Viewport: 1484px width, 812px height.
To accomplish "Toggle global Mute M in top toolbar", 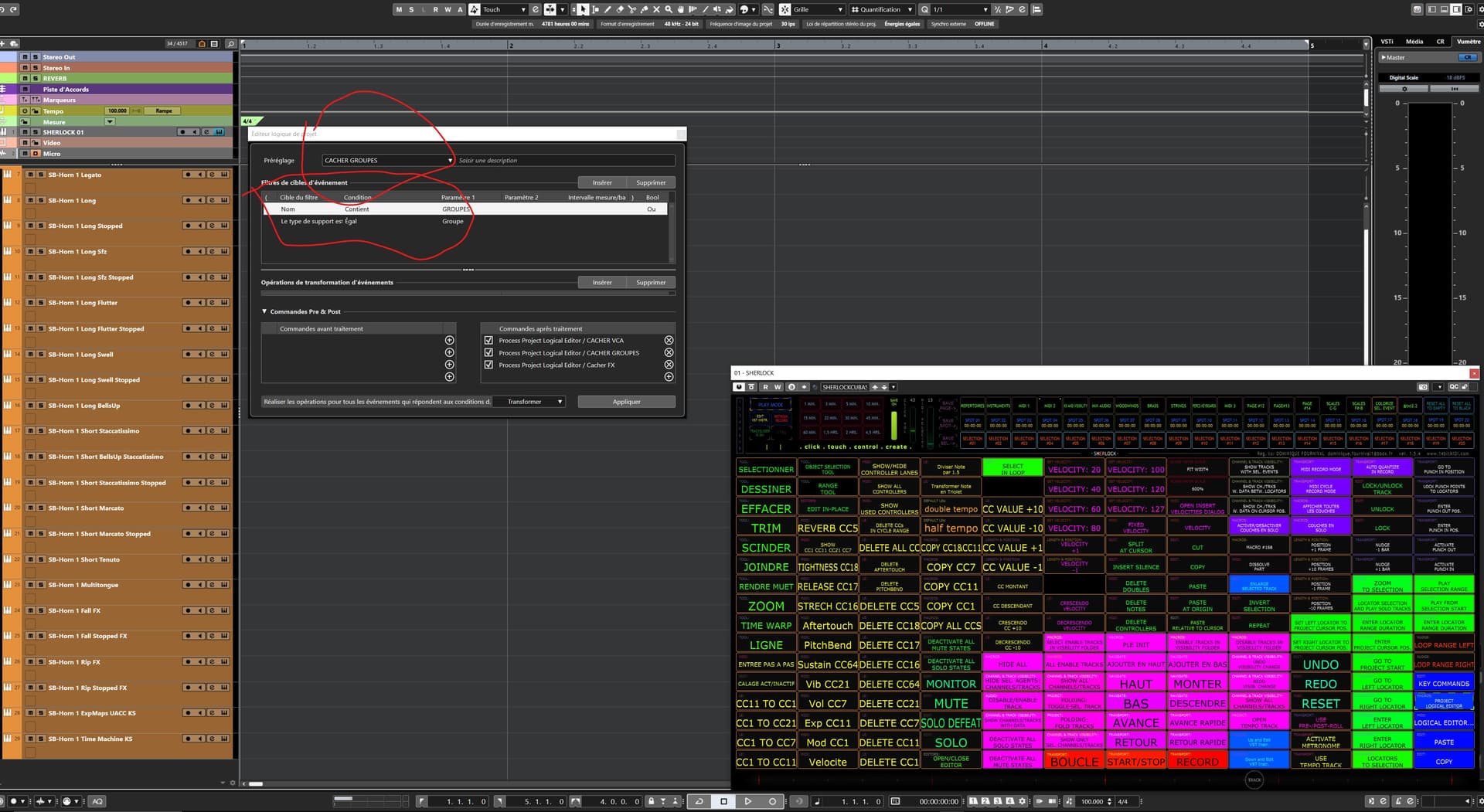I will (x=399, y=9).
